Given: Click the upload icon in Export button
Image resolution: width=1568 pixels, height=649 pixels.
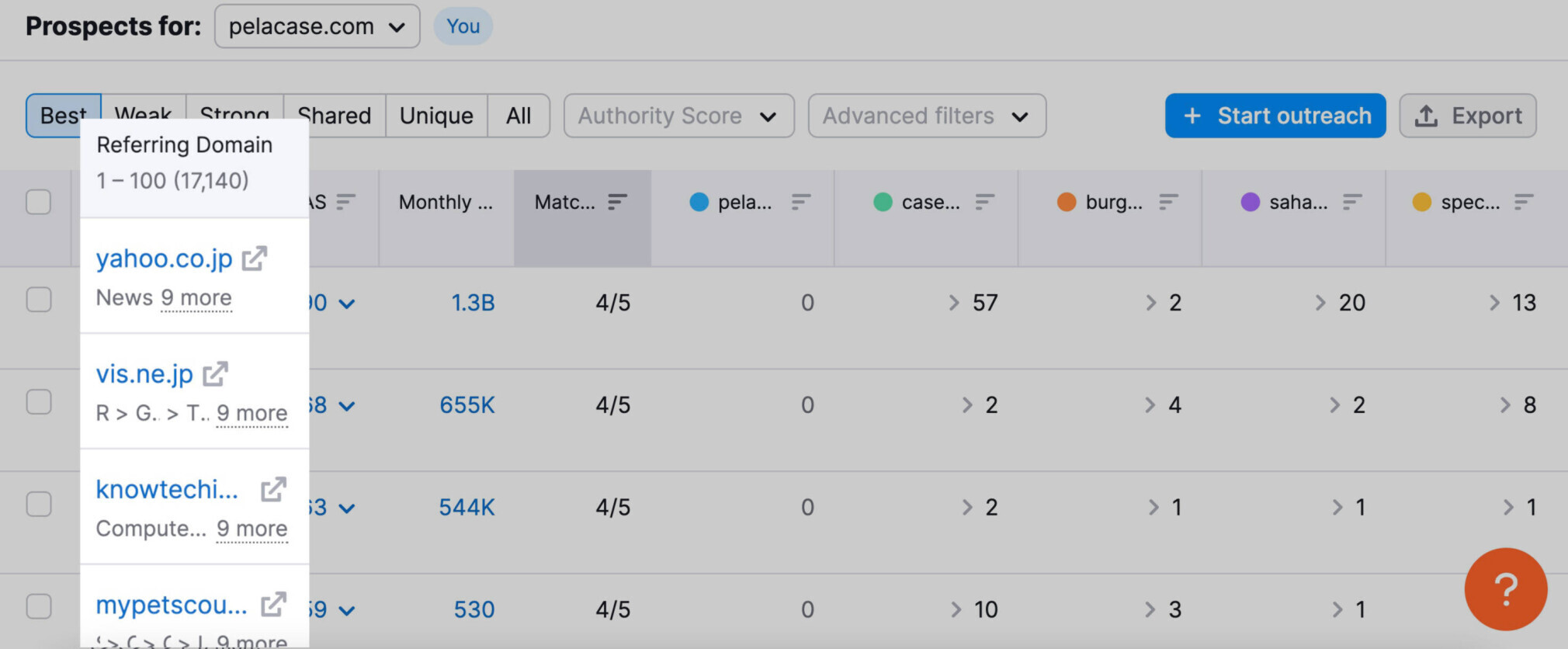Looking at the screenshot, I should [x=1426, y=116].
